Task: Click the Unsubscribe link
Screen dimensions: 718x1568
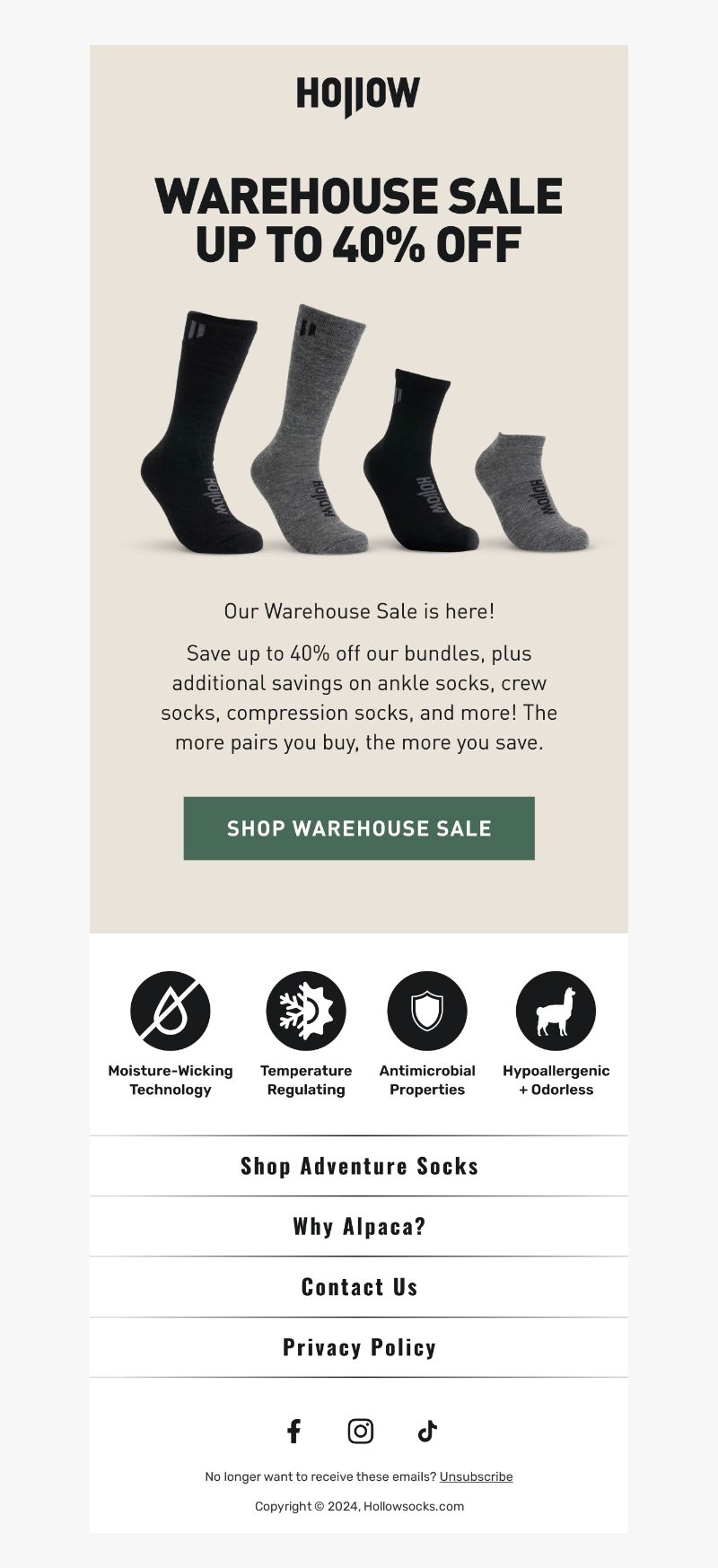Action: click(476, 1476)
